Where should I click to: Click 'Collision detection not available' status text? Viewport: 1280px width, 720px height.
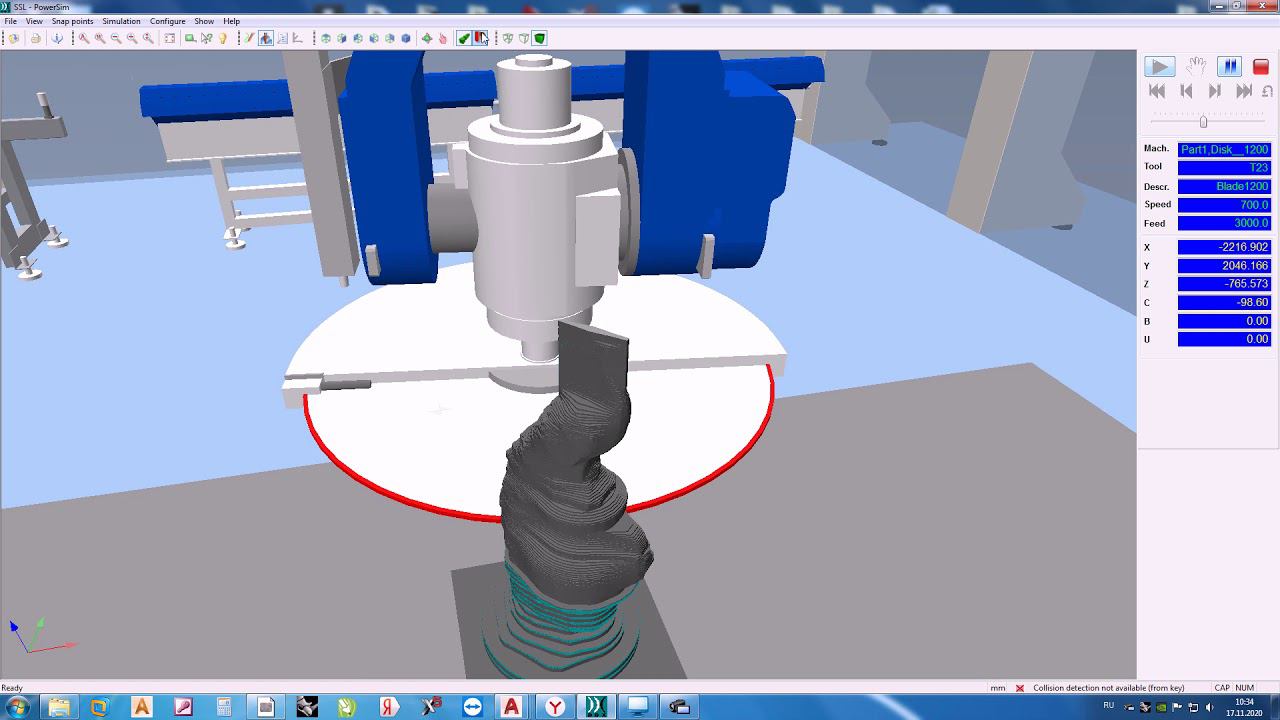(x=1108, y=688)
